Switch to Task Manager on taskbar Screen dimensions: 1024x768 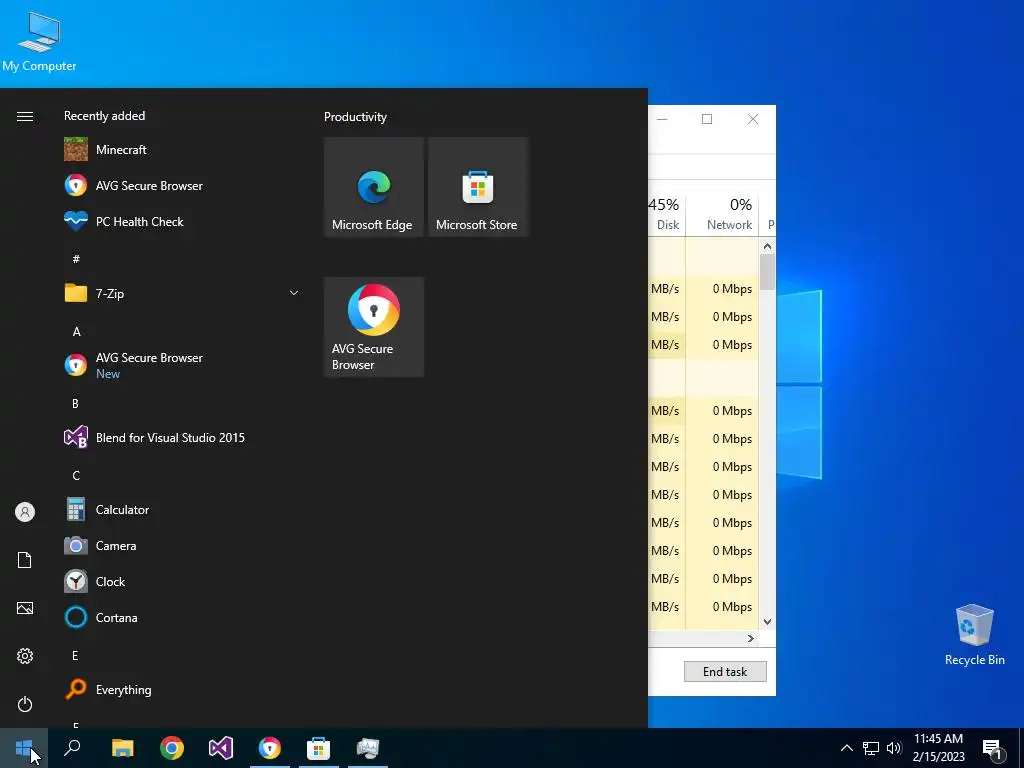(368, 748)
